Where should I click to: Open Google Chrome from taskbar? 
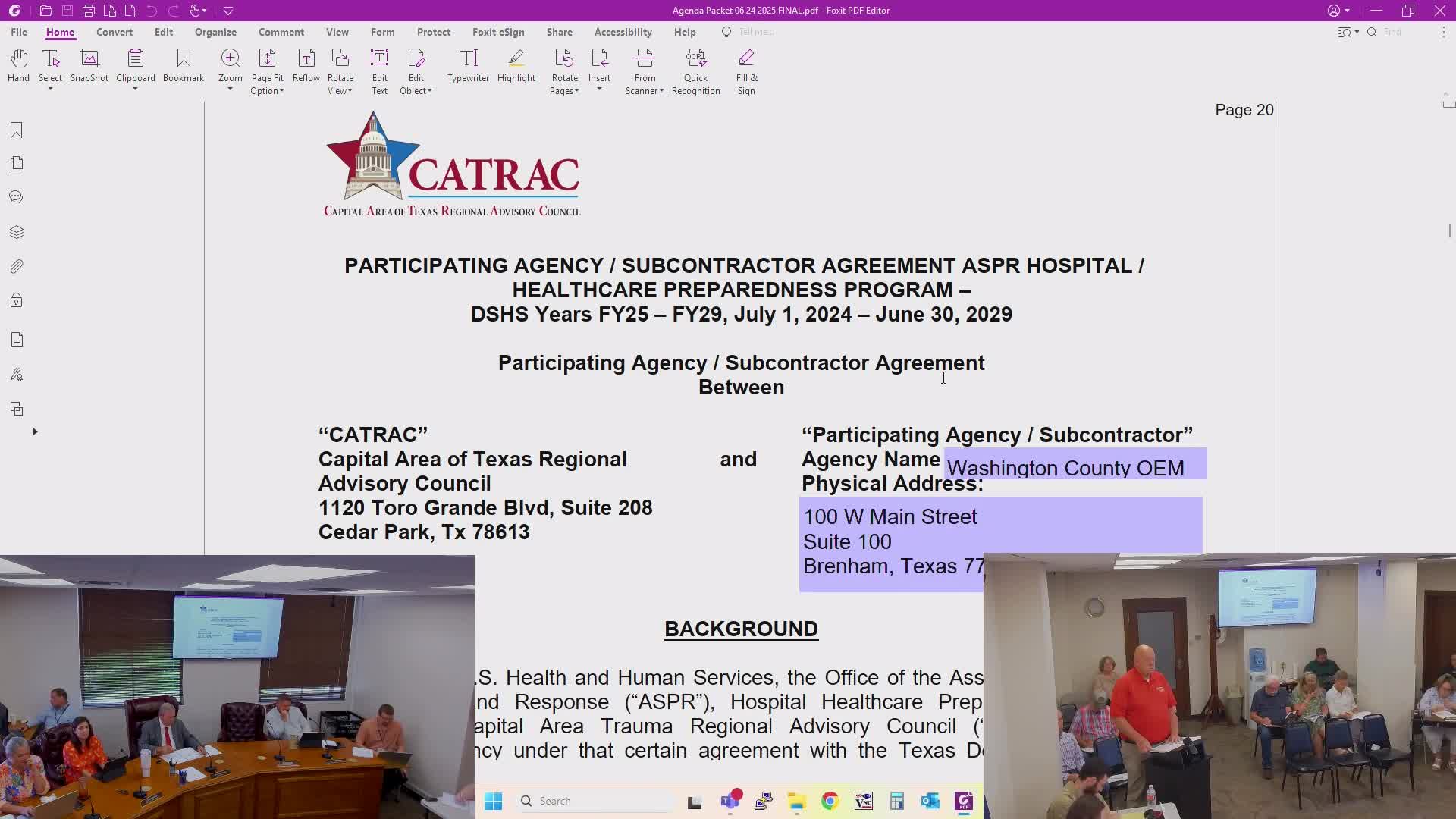click(830, 802)
